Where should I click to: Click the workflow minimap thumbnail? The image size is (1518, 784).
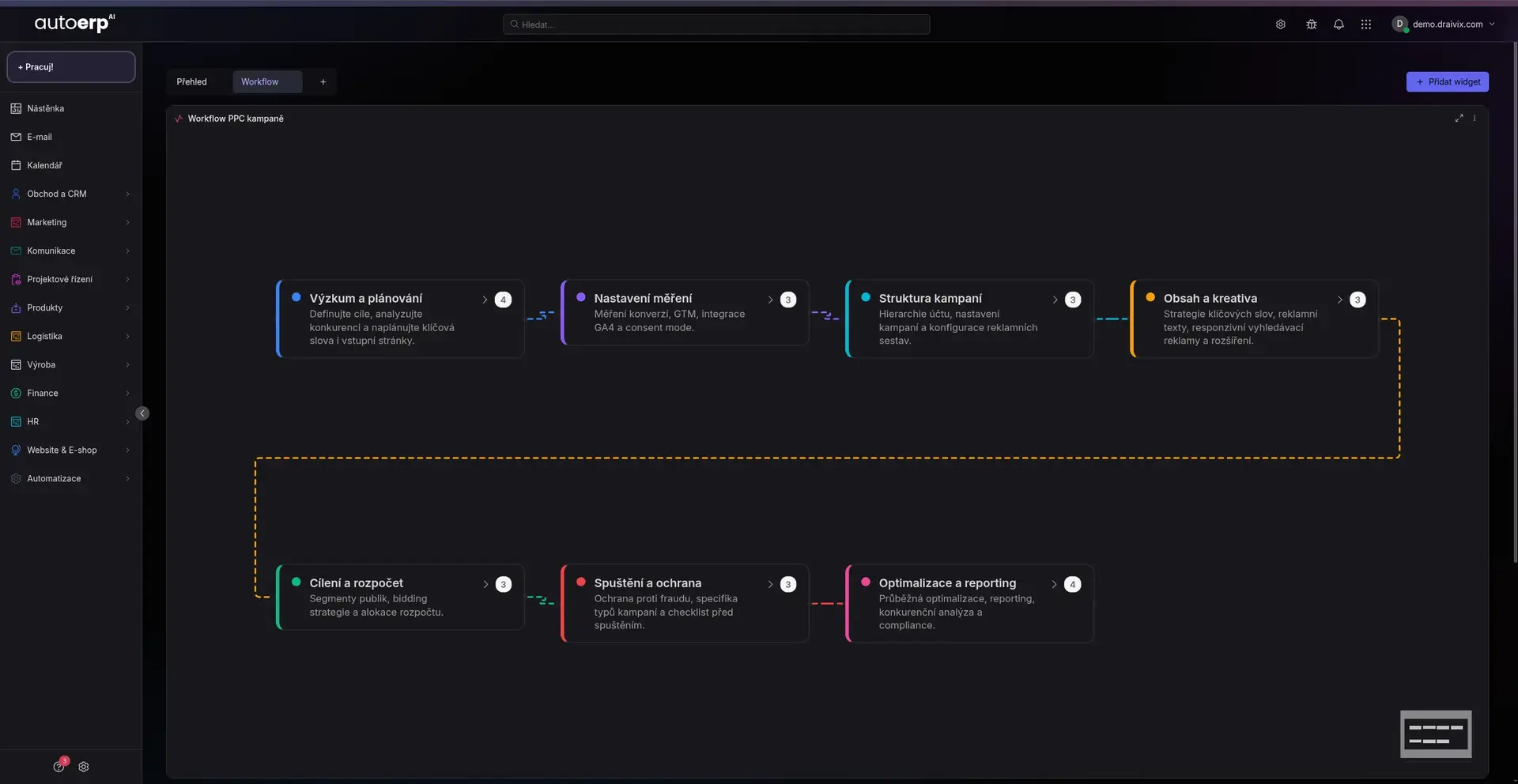pyautogui.click(x=1436, y=734)
